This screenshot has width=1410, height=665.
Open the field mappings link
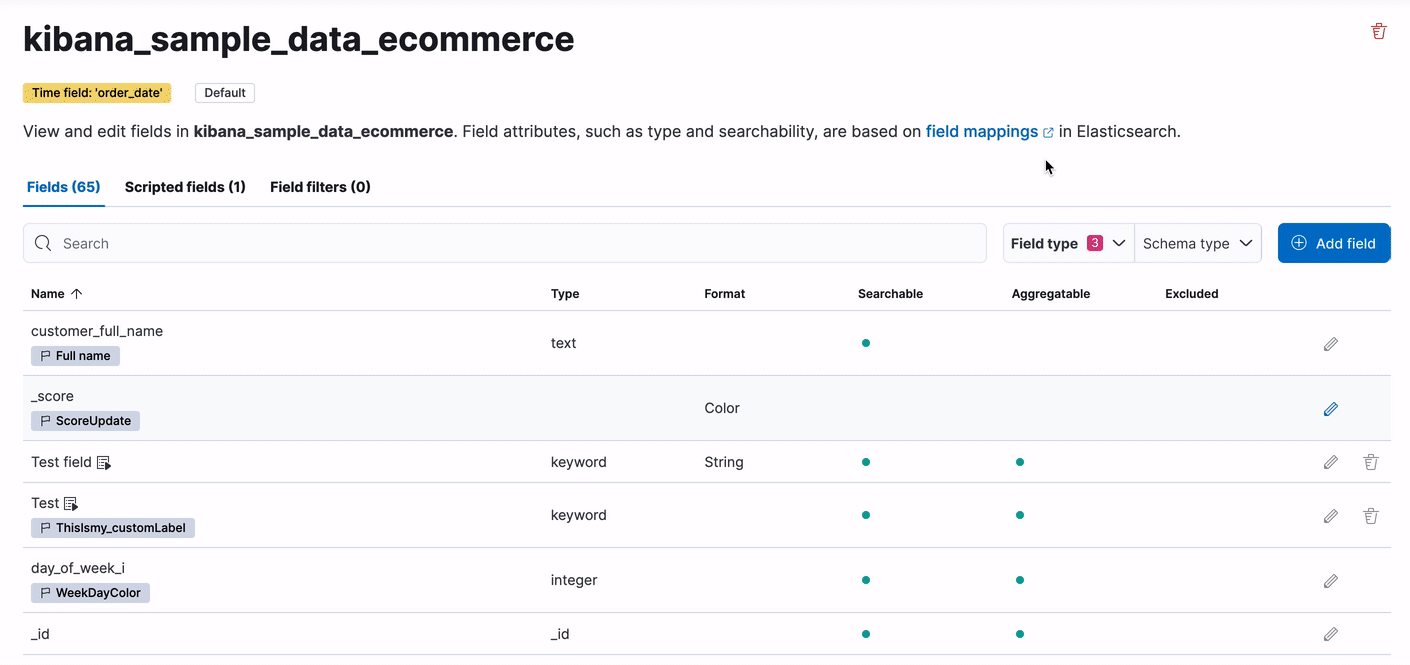pos(982,131)
